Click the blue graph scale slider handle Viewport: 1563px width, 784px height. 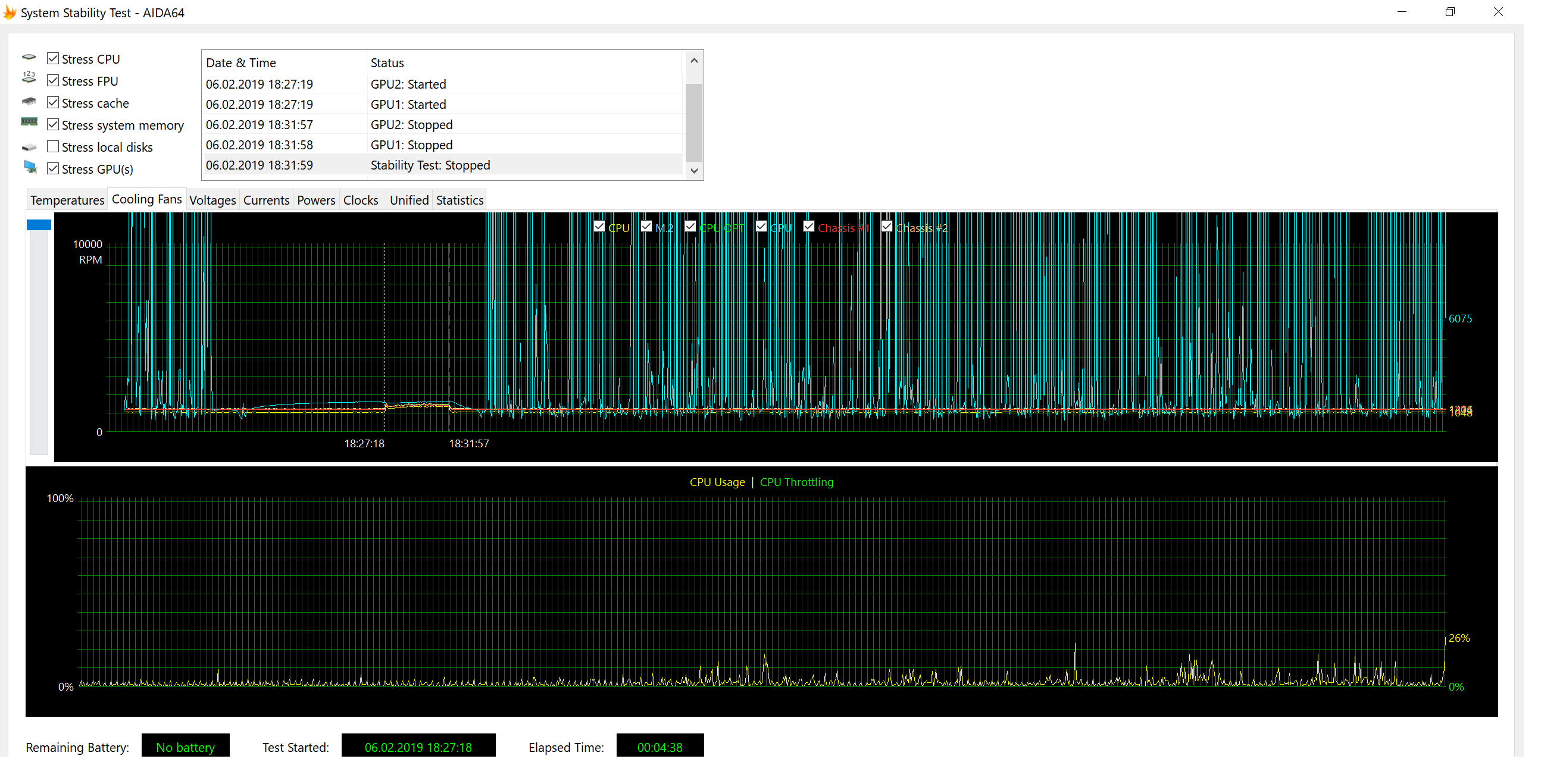click(39, 225)
